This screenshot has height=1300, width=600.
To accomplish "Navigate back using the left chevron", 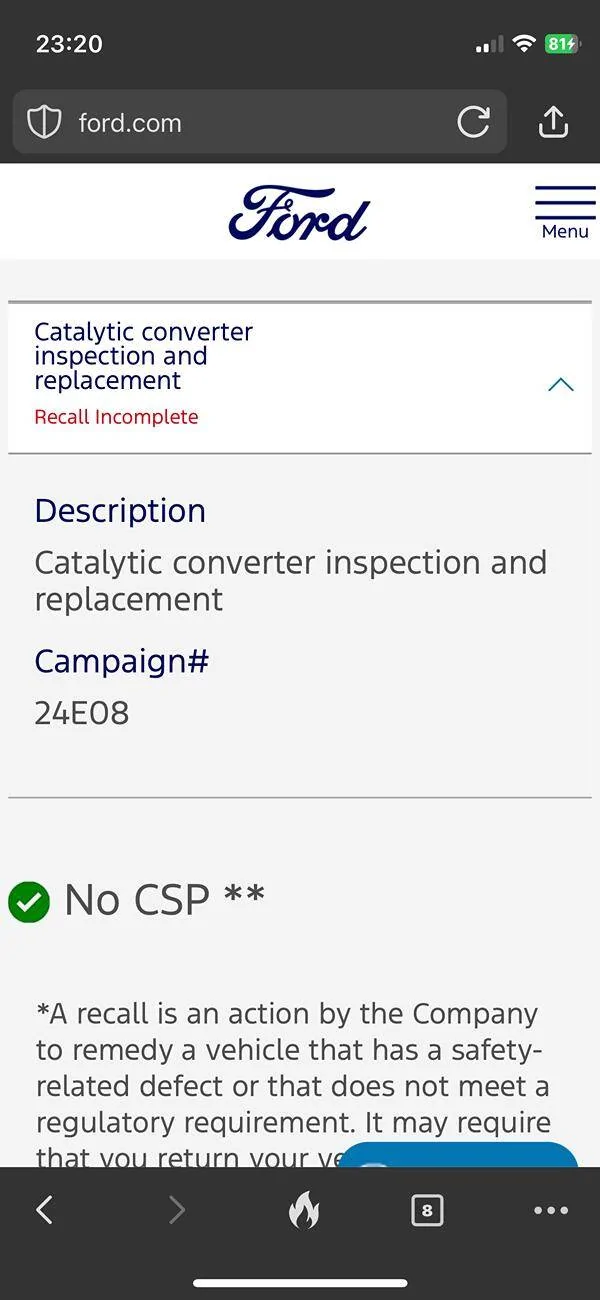I will [x=44, y=1210].
